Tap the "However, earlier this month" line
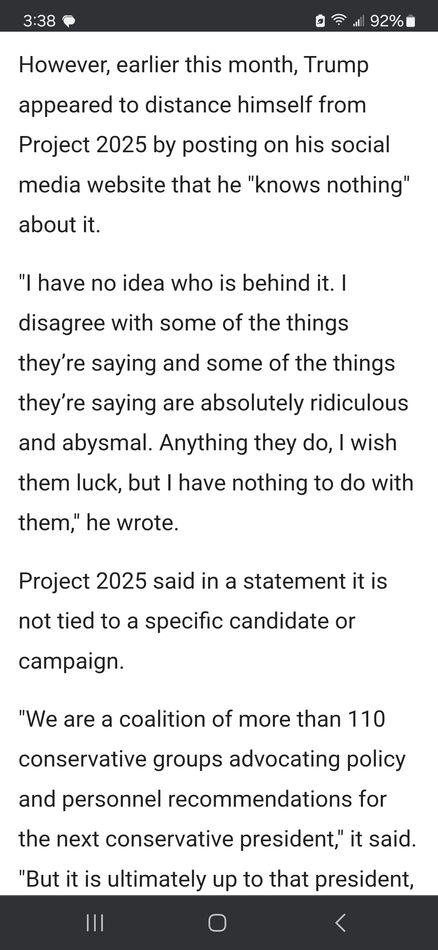438x950 pixels. pyautogui.click(x=193, y=65)
